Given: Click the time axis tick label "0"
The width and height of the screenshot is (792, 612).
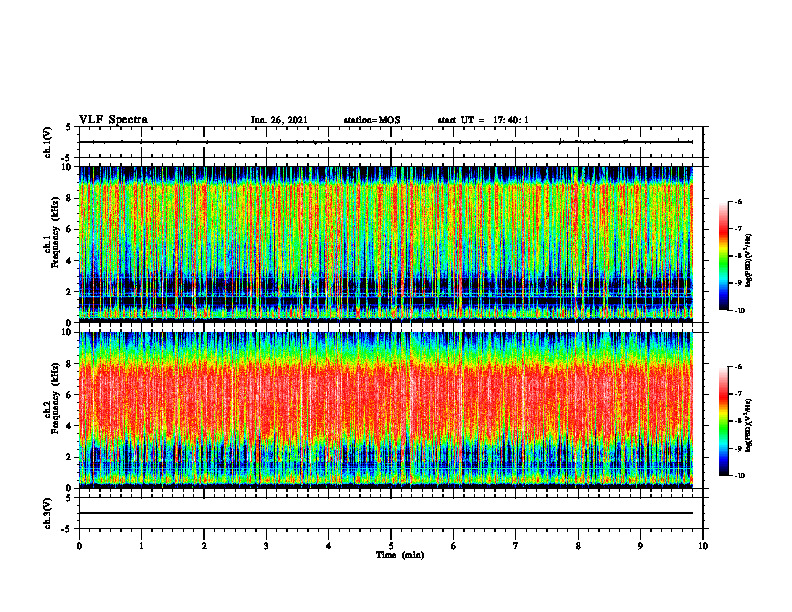Looking at the screenshot, I should coord(79,546).
